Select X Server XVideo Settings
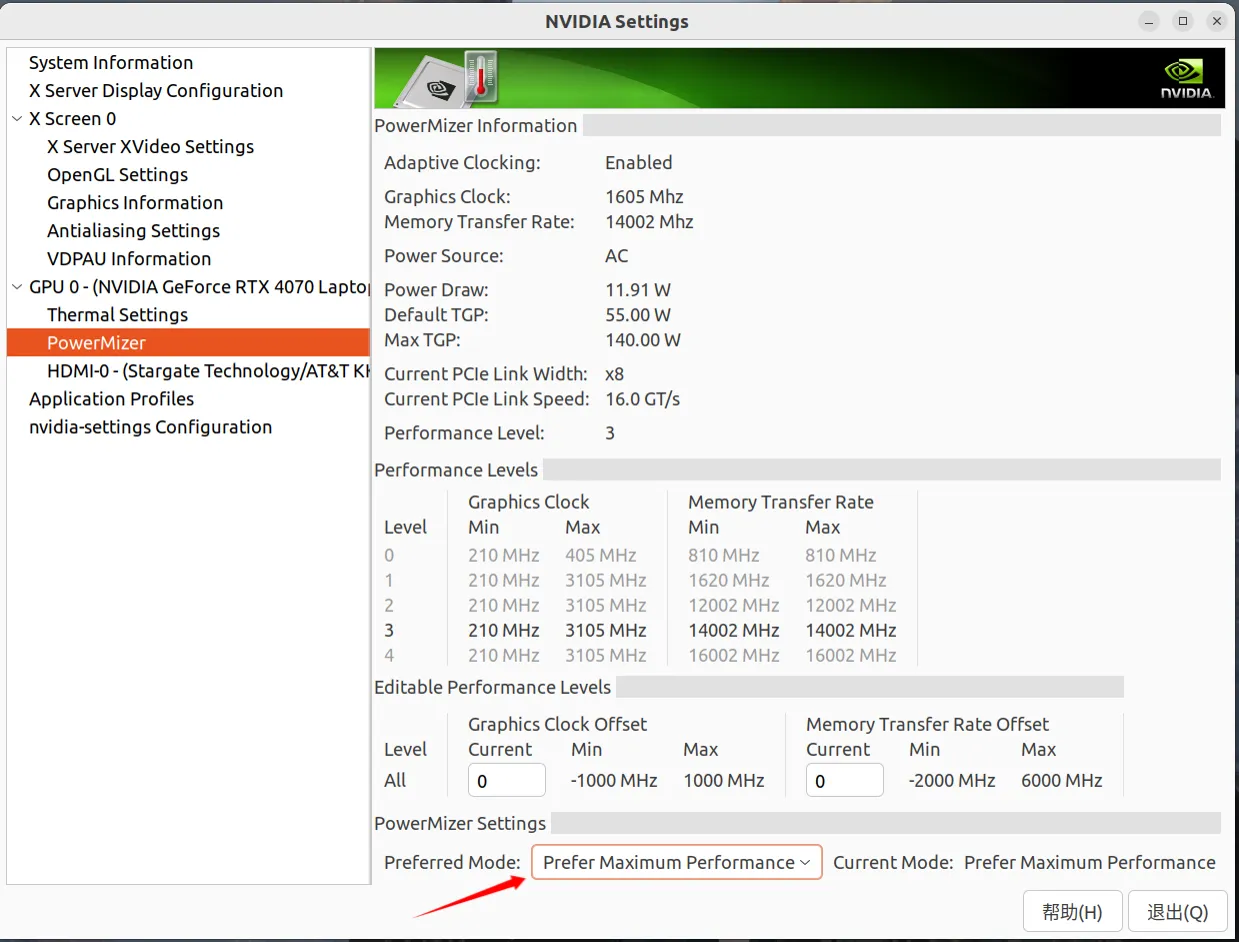1239x942 pixels. click(x=150, y=147)
